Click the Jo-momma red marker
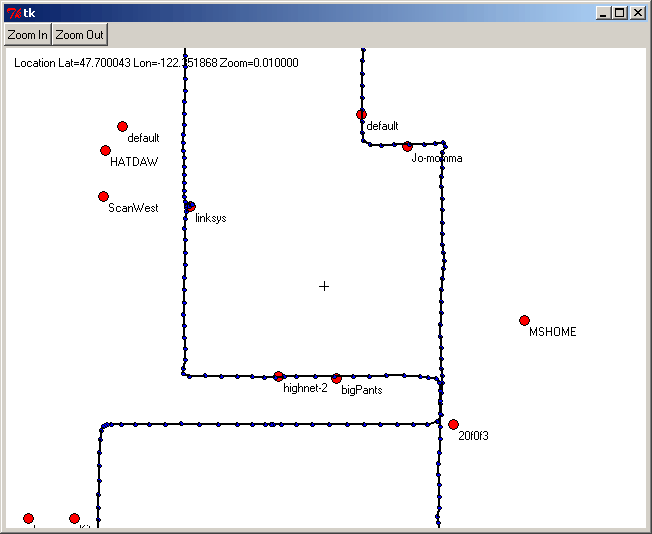This screenshot has width=652, height=534. (x=407, y=147)
